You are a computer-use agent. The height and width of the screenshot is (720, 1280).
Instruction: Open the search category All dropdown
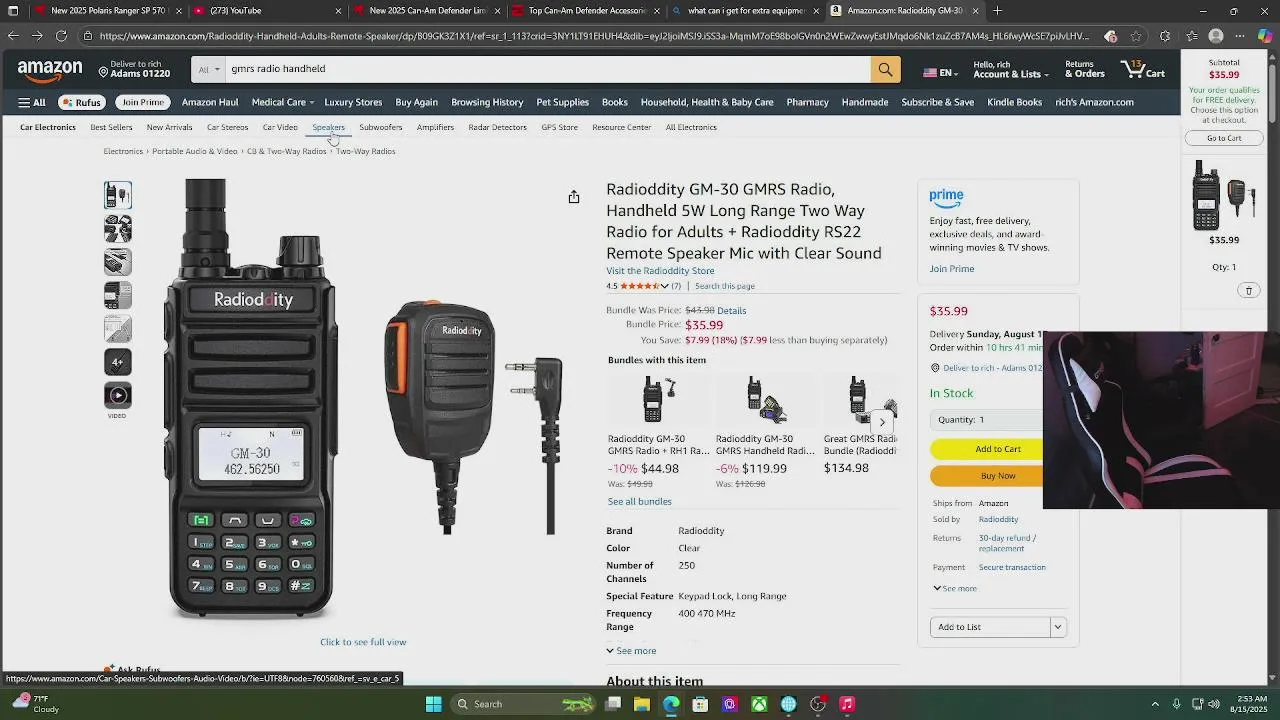tap(208, 69)
